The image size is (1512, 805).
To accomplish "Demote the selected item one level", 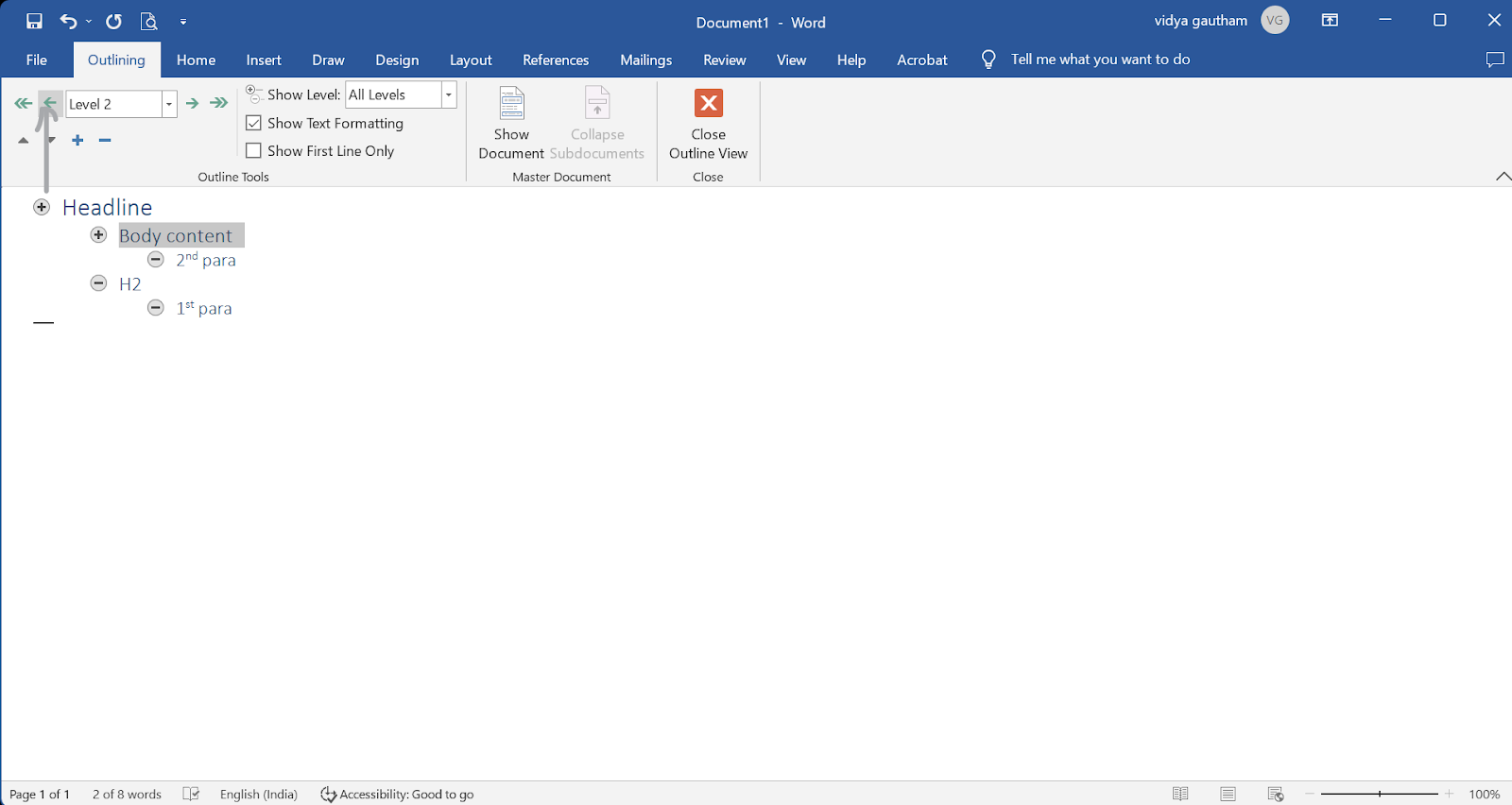I will tap(192, 103).
